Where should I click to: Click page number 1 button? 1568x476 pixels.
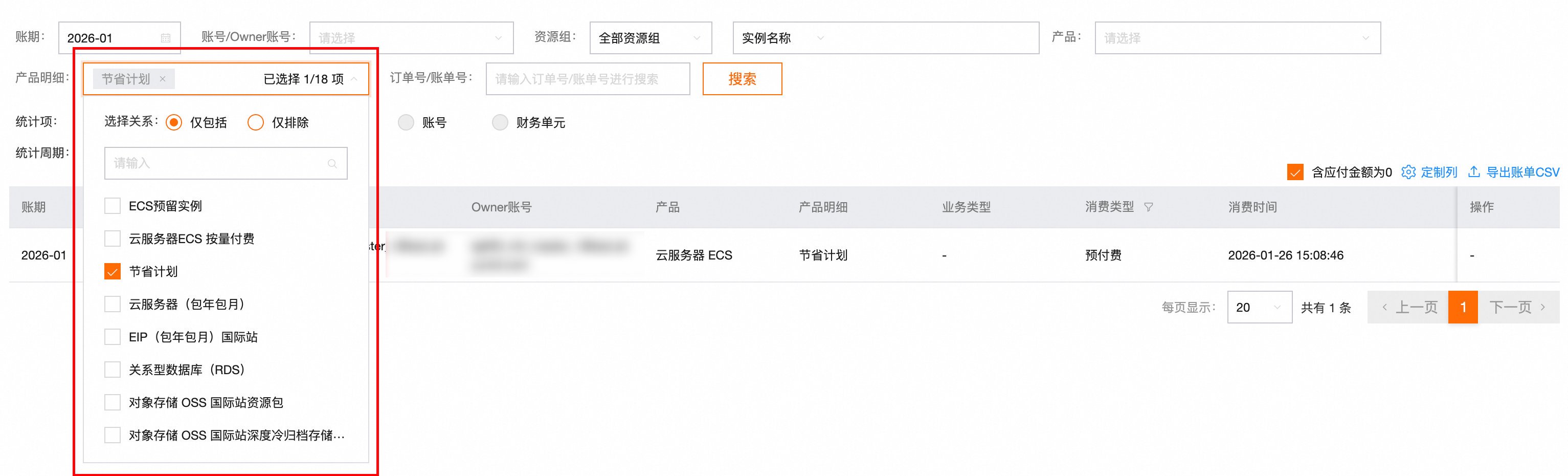click(1463, 307)
